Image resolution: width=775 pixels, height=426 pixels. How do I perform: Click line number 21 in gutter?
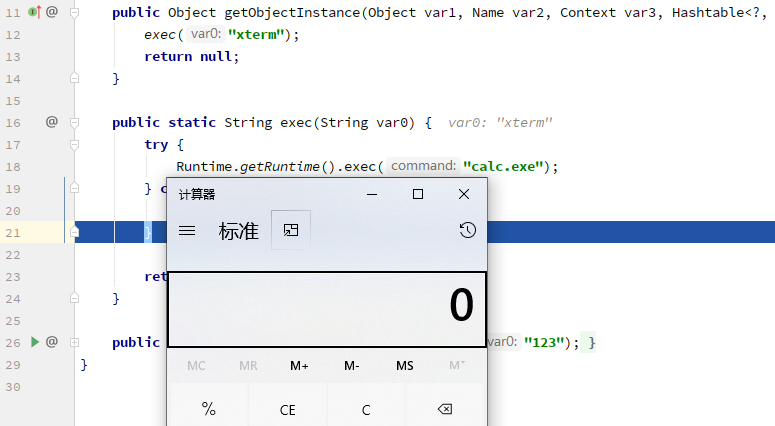tap(13, 233)
